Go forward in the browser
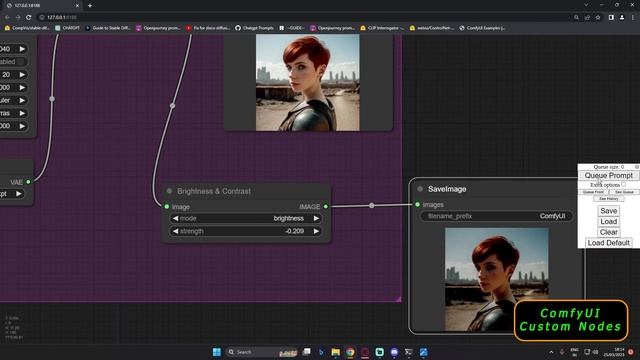Screen dimensions: 640x360 [18, 17]
